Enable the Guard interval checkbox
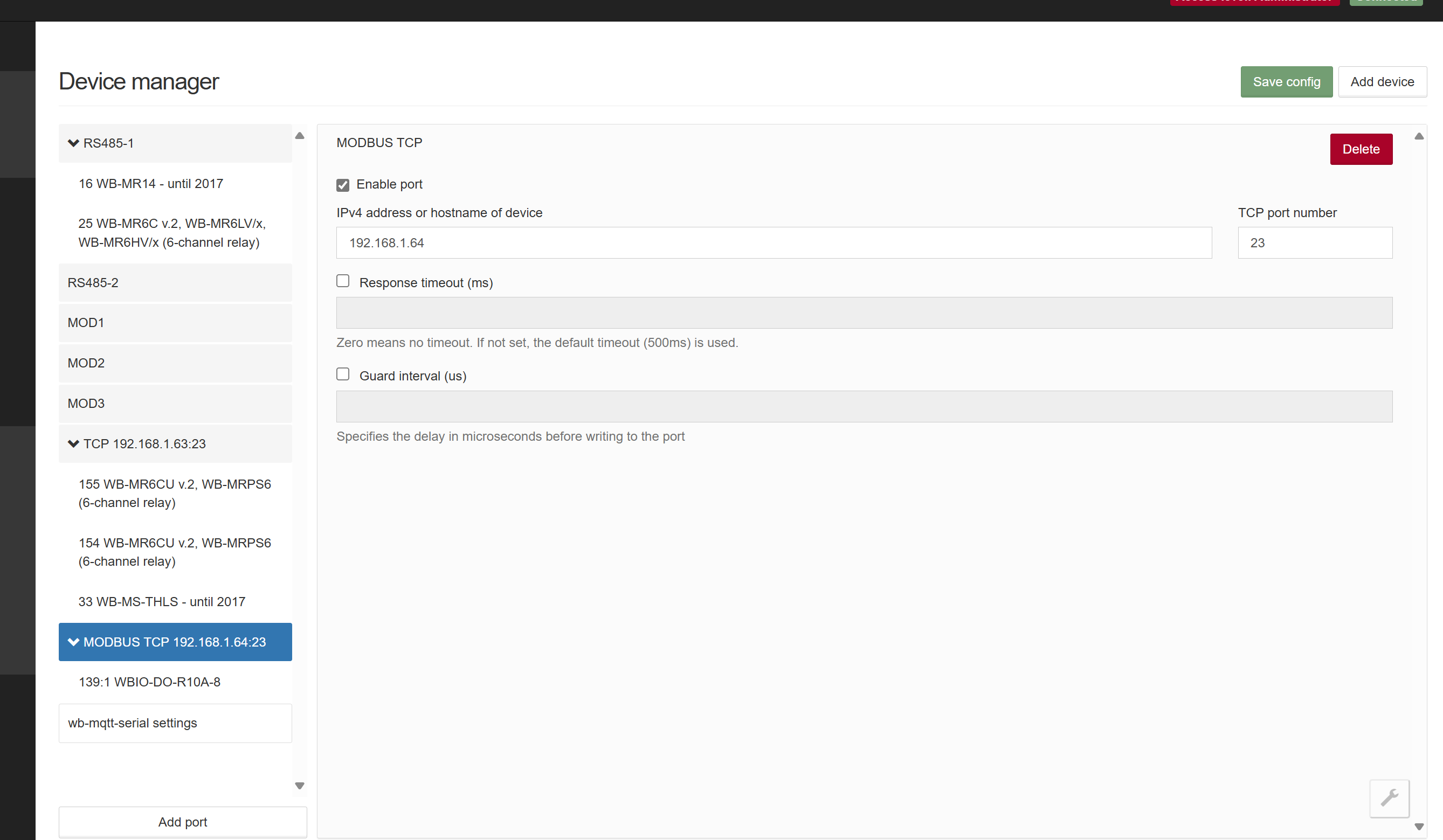This screenshot has width=1443, height=840. coord(342,374)
